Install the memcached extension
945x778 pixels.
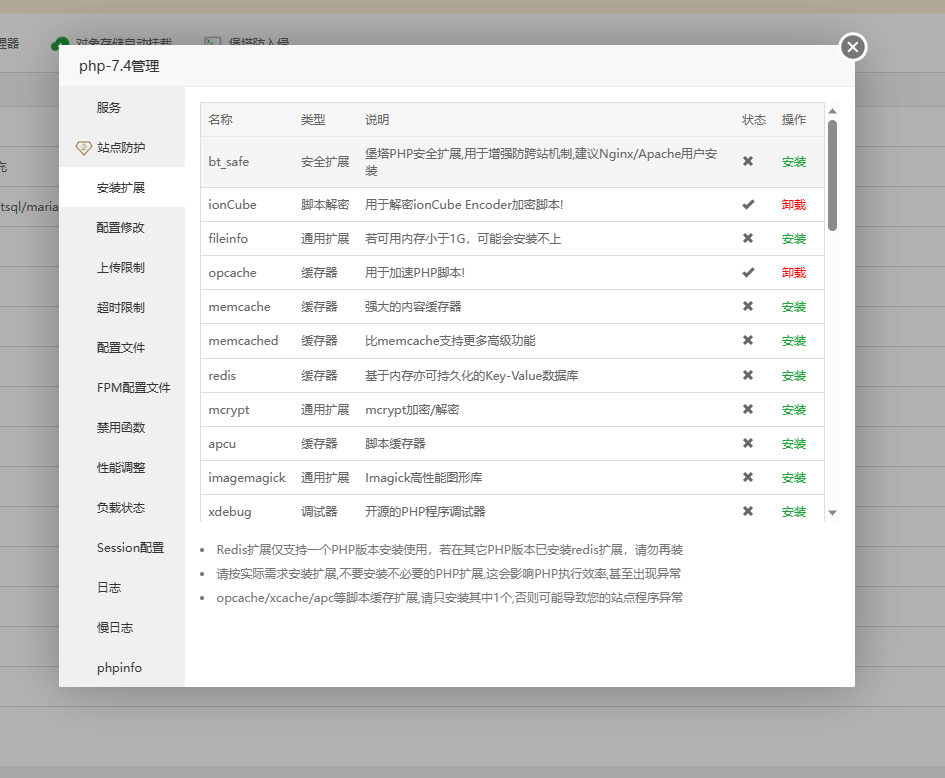[793, 340]
